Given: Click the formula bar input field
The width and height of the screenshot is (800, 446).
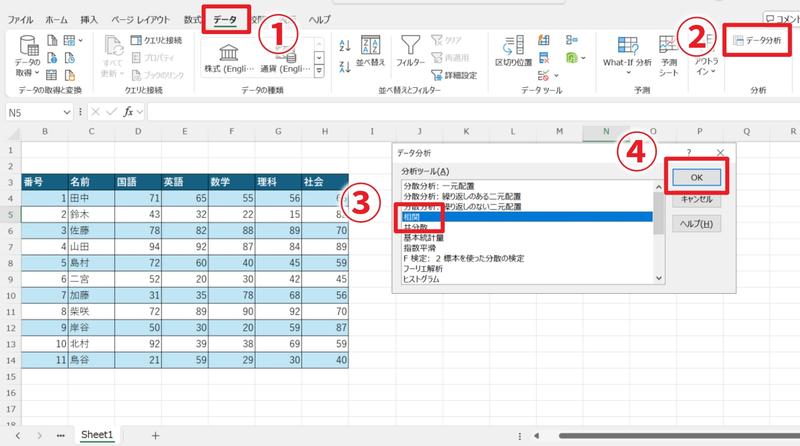Looking at the screenshot, I should point(473,112).
